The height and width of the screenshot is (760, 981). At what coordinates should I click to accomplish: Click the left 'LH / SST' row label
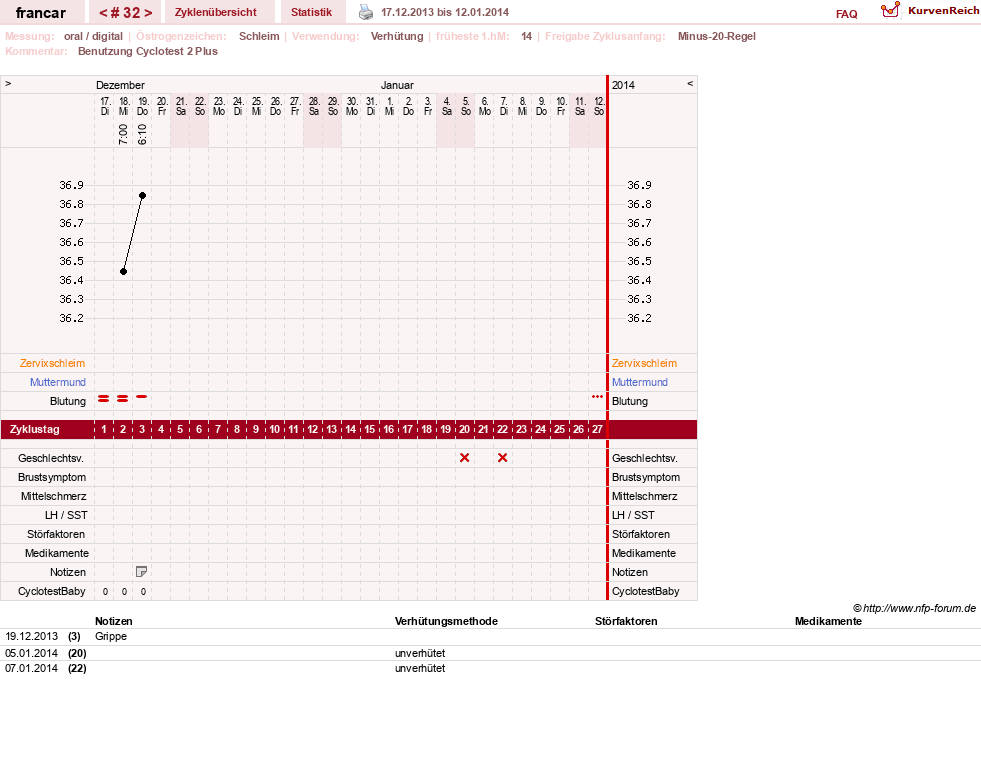[66, 515]
